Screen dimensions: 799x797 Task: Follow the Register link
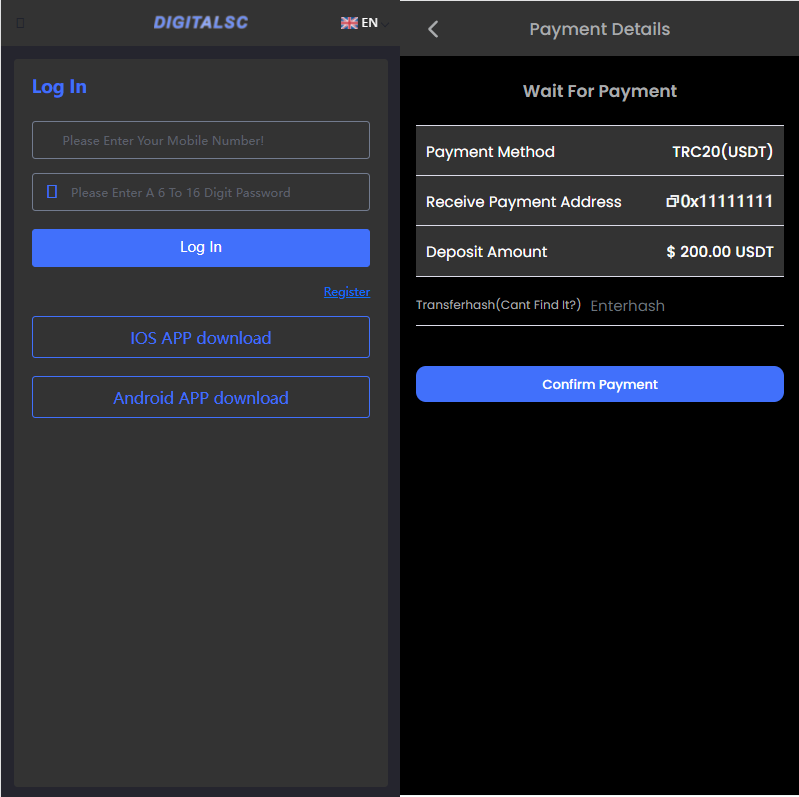(346, 292)
